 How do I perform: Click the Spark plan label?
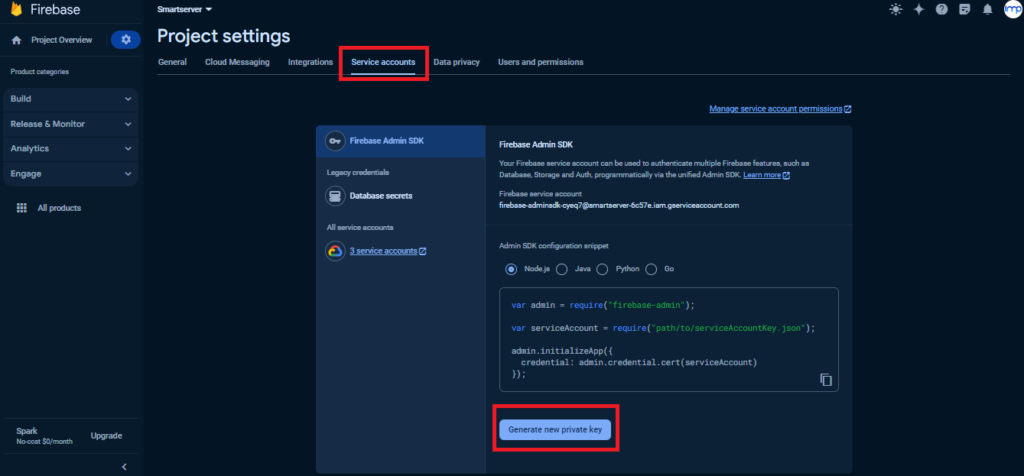click(26, 431)
